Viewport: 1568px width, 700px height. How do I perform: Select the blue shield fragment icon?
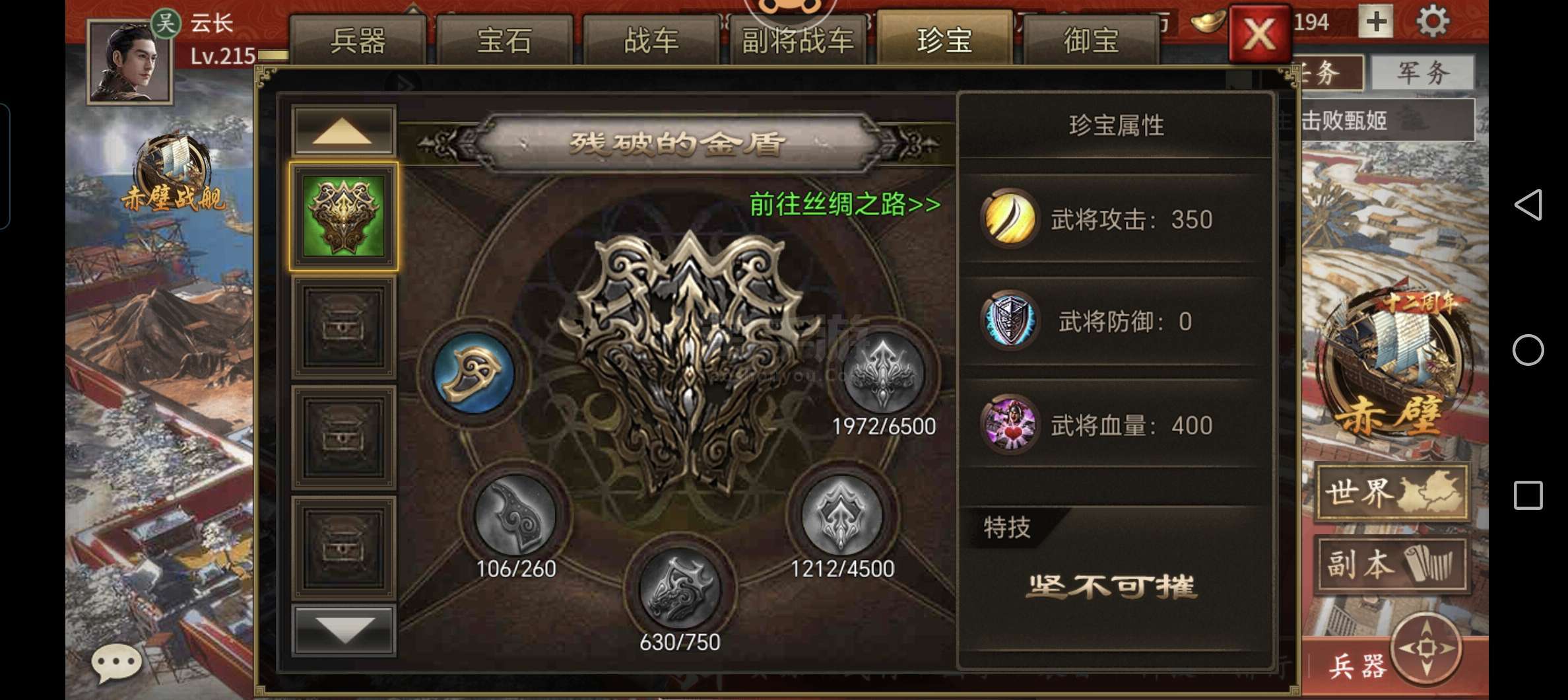474,372
